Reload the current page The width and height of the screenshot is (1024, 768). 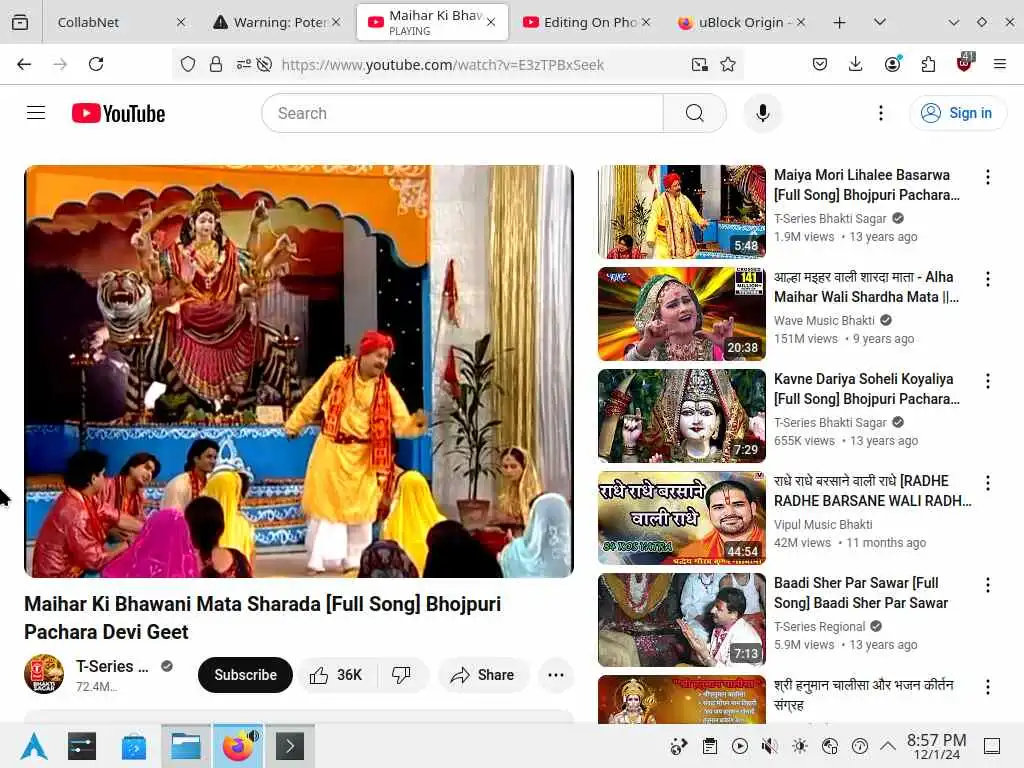96,64
